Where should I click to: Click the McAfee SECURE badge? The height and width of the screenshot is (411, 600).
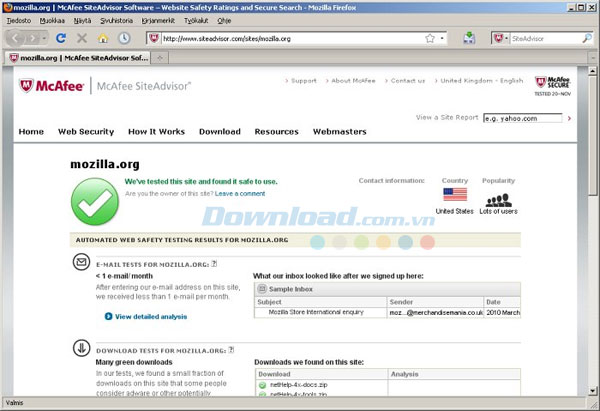553,86
